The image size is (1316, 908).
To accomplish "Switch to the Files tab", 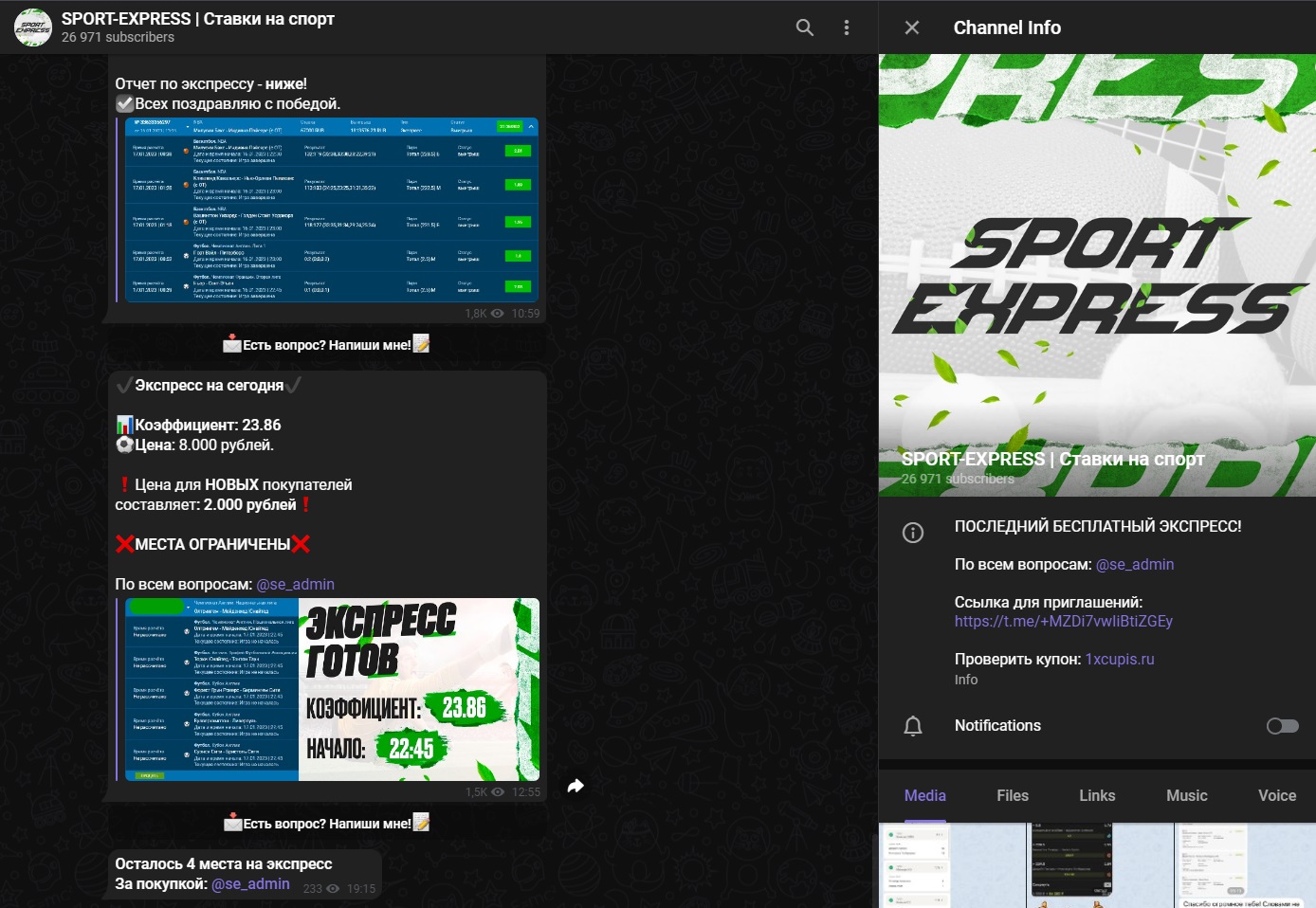I will click(1012, 795).
